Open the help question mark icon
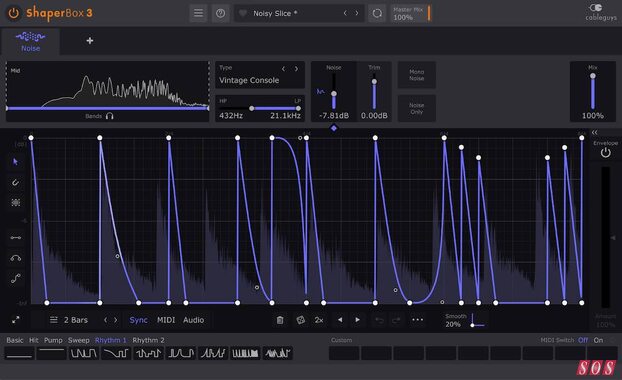Image resolution: width=622 pixels, height=380 pixels. click(x=220, y=13)
